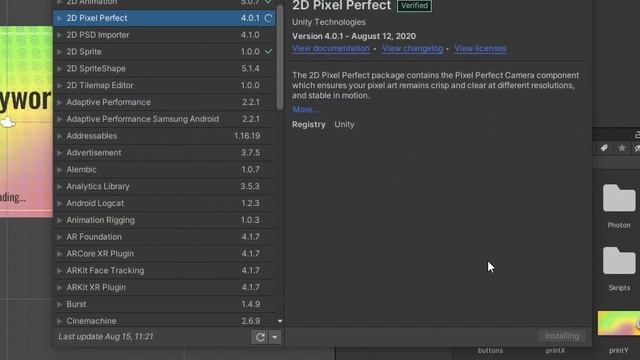Select the Adaptive Performance package
640x360 pixels.
coord(164,102)
